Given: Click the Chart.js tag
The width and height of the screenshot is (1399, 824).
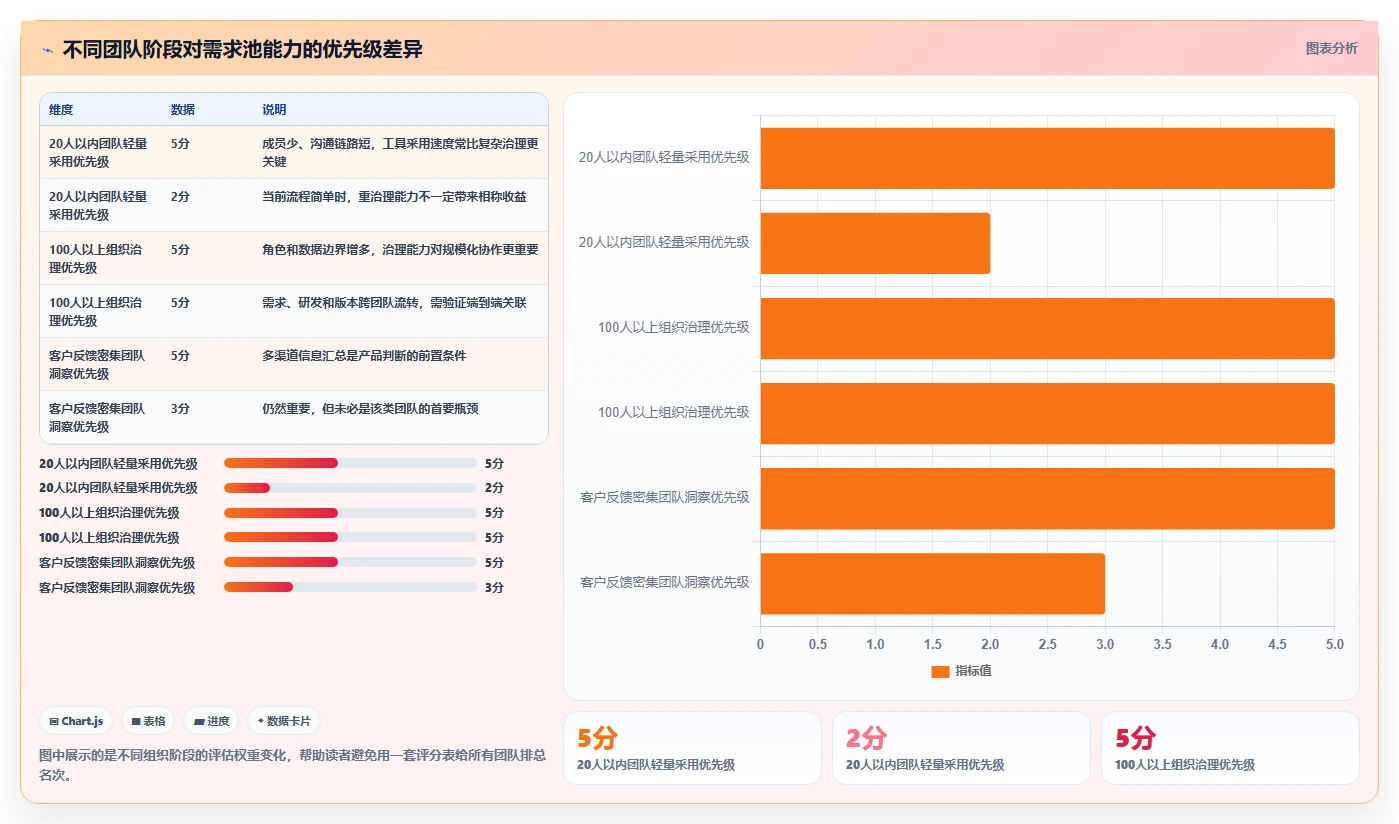Looking at the screenshot, I should pos(76,721).
